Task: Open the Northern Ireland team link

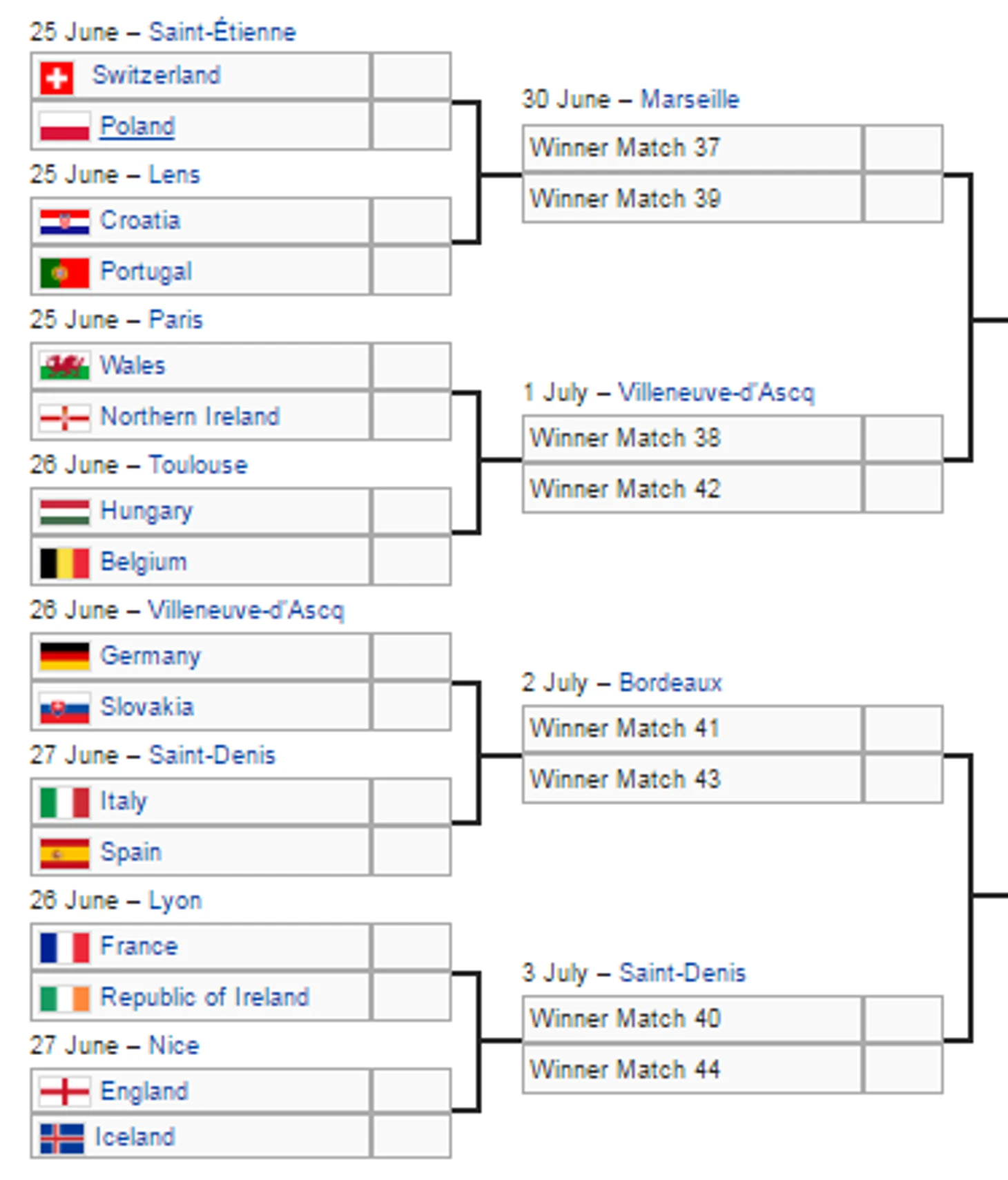Action: 190,416
